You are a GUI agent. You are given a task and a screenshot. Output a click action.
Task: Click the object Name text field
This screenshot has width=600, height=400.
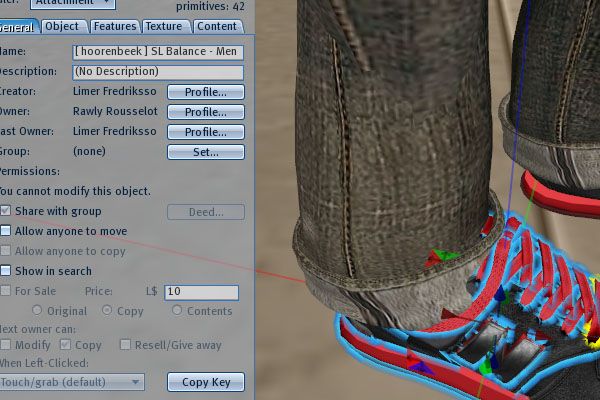tap(158, 52)
